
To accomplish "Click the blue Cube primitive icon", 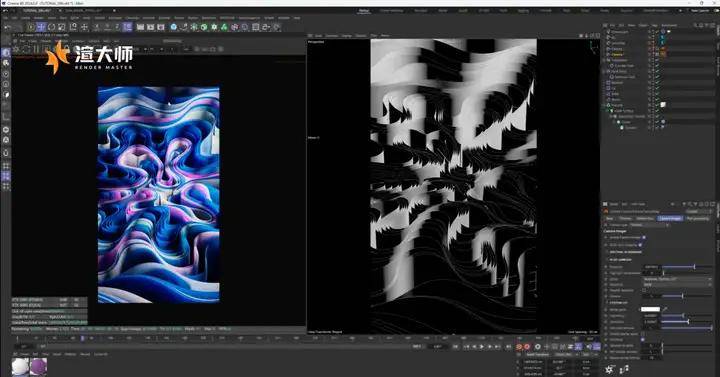I will 174,27.
